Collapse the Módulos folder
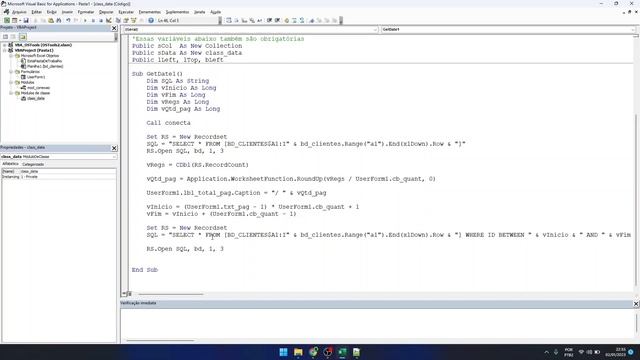 point(11,82)
